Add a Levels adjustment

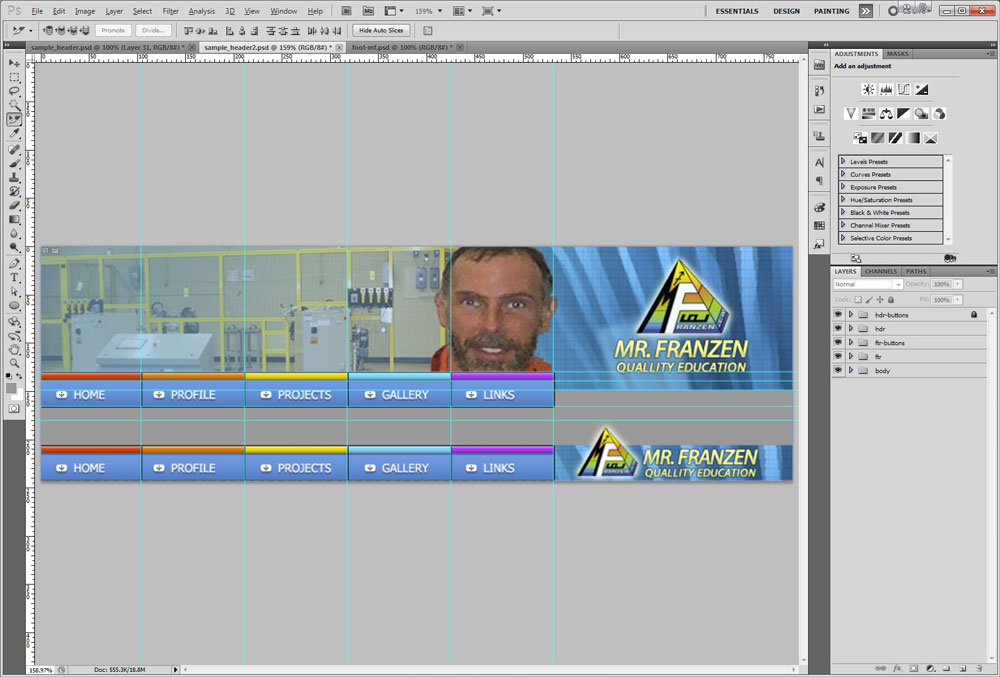coord(886,90)
